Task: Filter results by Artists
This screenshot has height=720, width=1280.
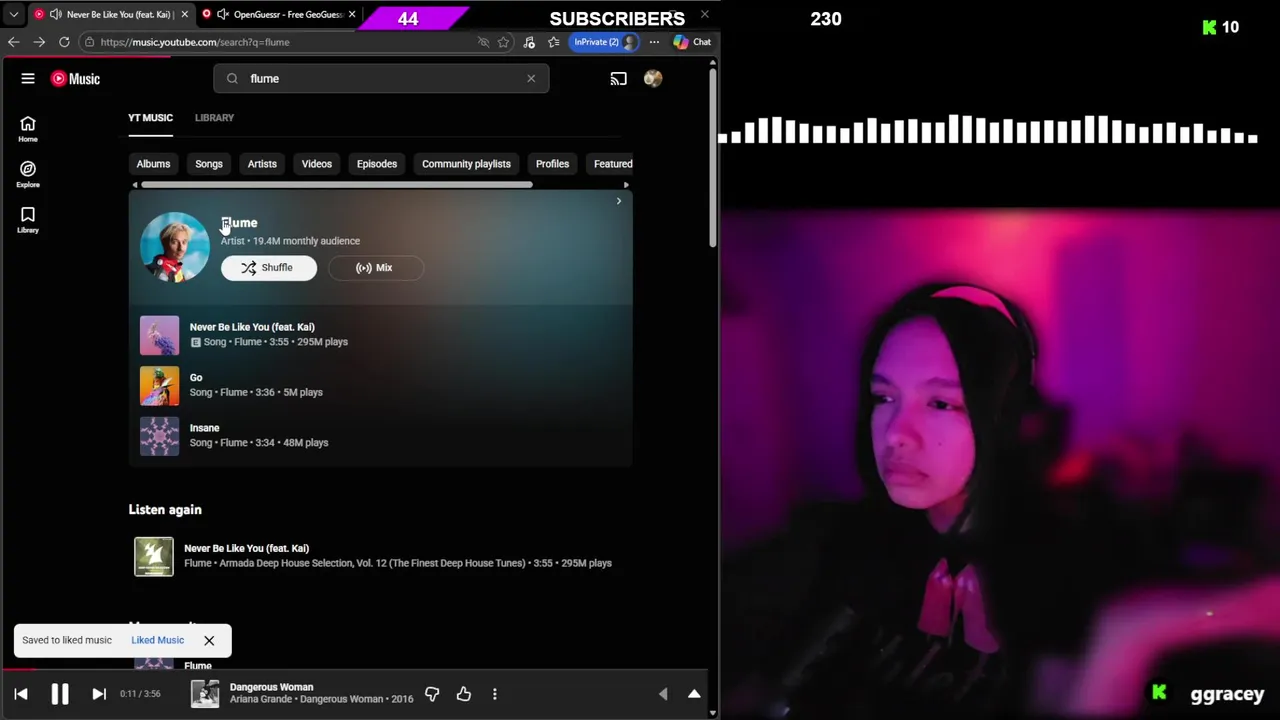Action: tap(262, 164)
